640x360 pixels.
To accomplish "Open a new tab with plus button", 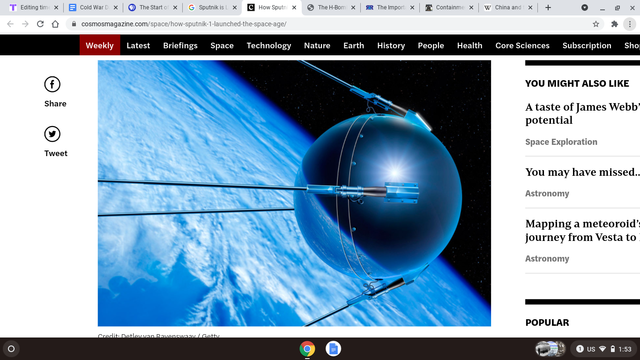I will (x=548, y=7).
